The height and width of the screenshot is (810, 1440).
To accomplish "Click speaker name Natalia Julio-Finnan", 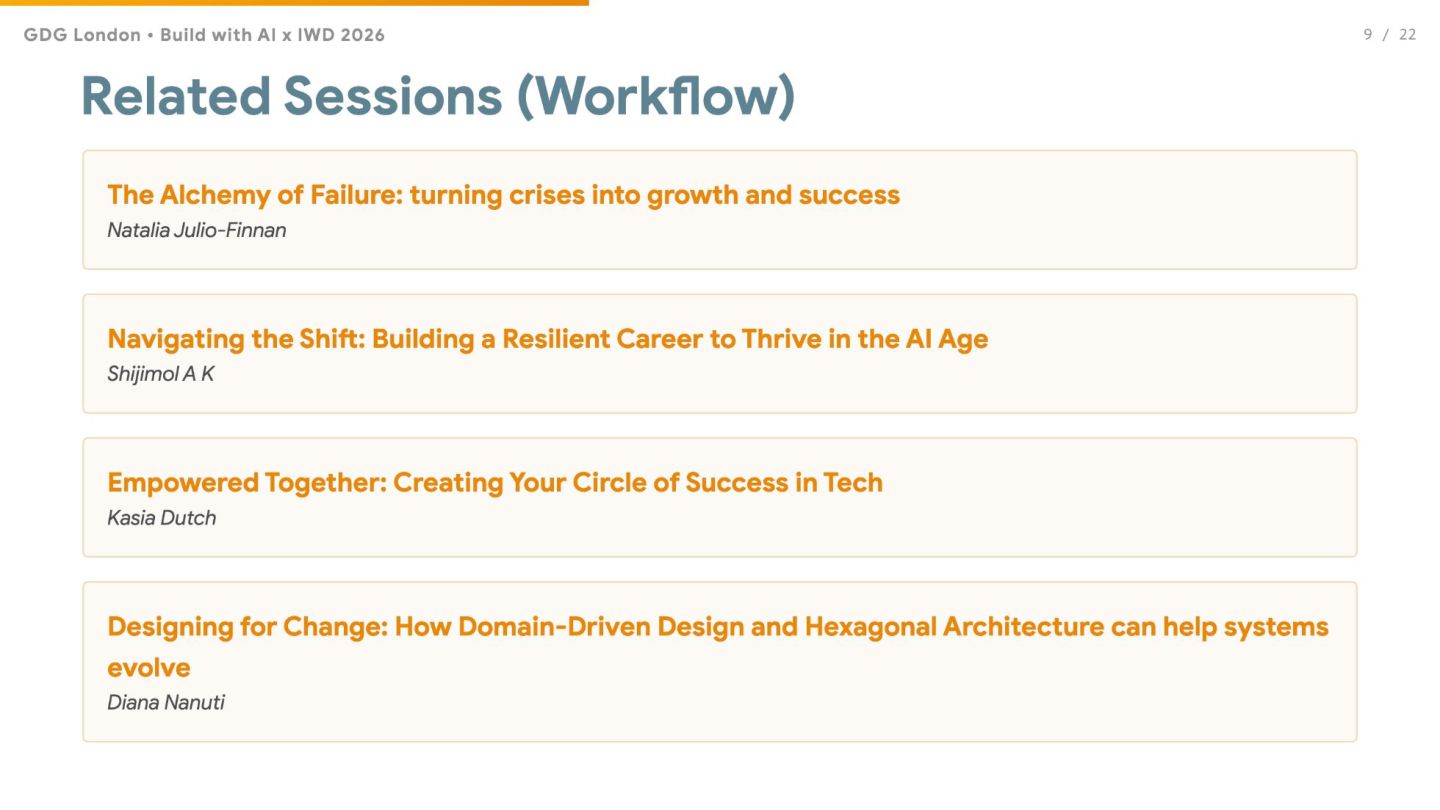I will click(x=197, y=230).
